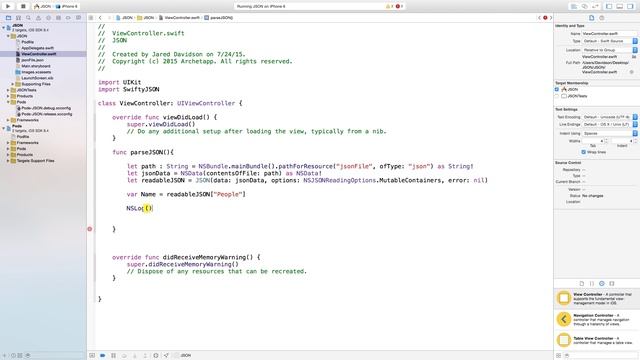Toggle the utilities panel visibility
This screenshot has height=360, width=640.
[x=630, y=7]
